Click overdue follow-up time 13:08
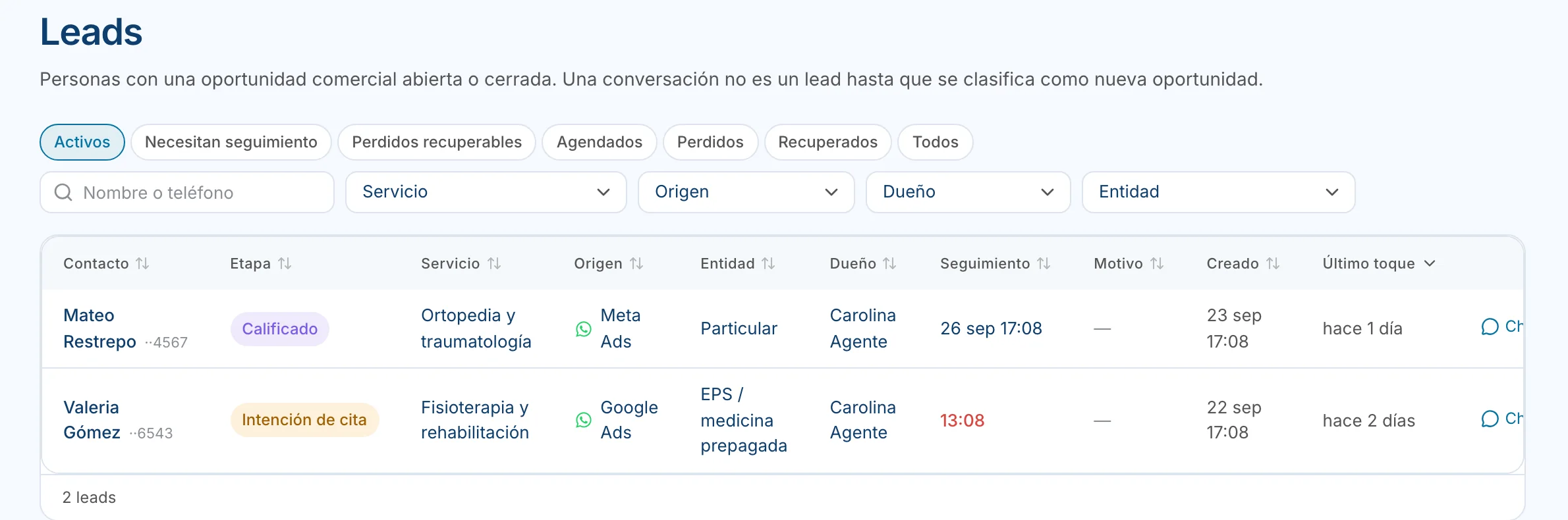 pos(962,421)
